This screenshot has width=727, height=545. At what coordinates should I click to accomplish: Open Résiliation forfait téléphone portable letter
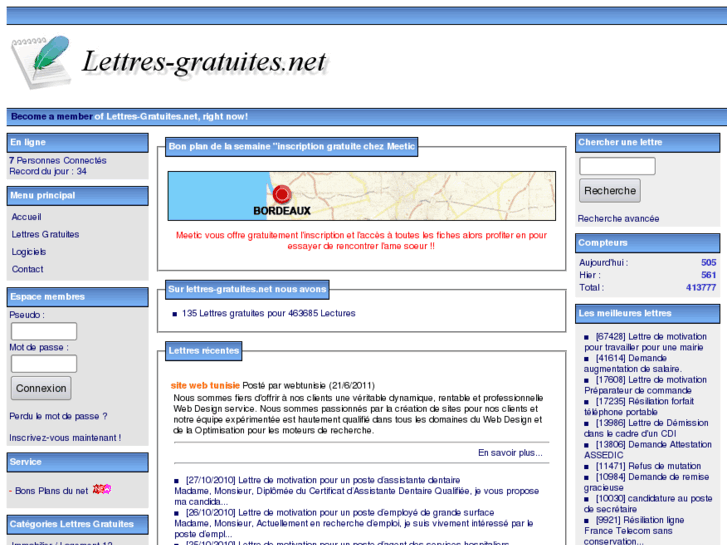(x=639, y=407)
